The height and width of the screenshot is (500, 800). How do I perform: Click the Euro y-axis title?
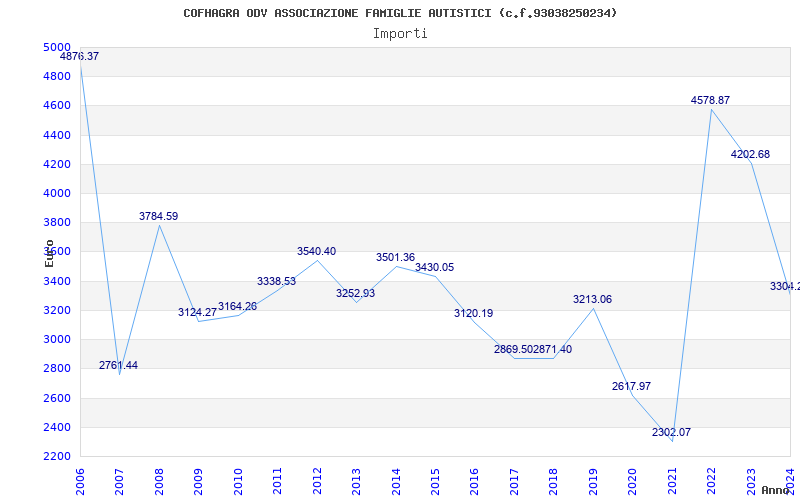(49, 253)
